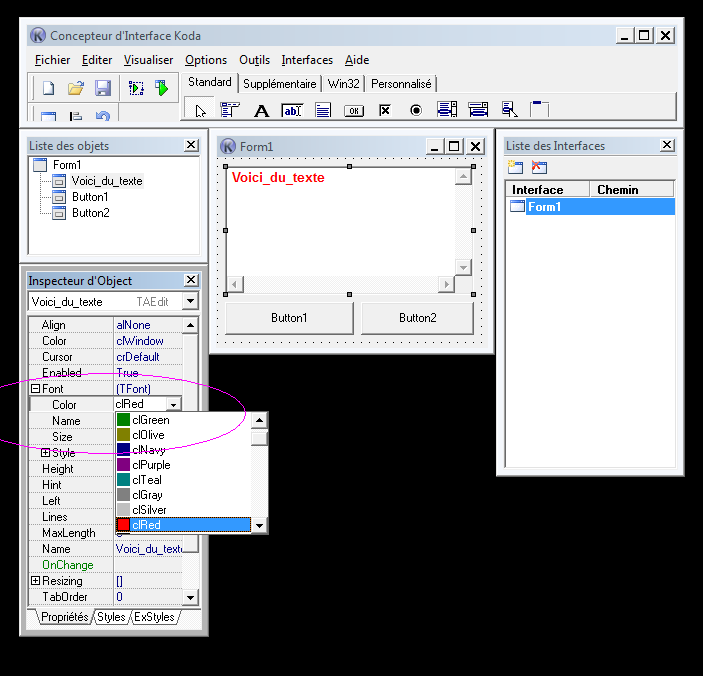Choose the clPurple color from the list
Screen dimensions: 703x676
point(151,465)
